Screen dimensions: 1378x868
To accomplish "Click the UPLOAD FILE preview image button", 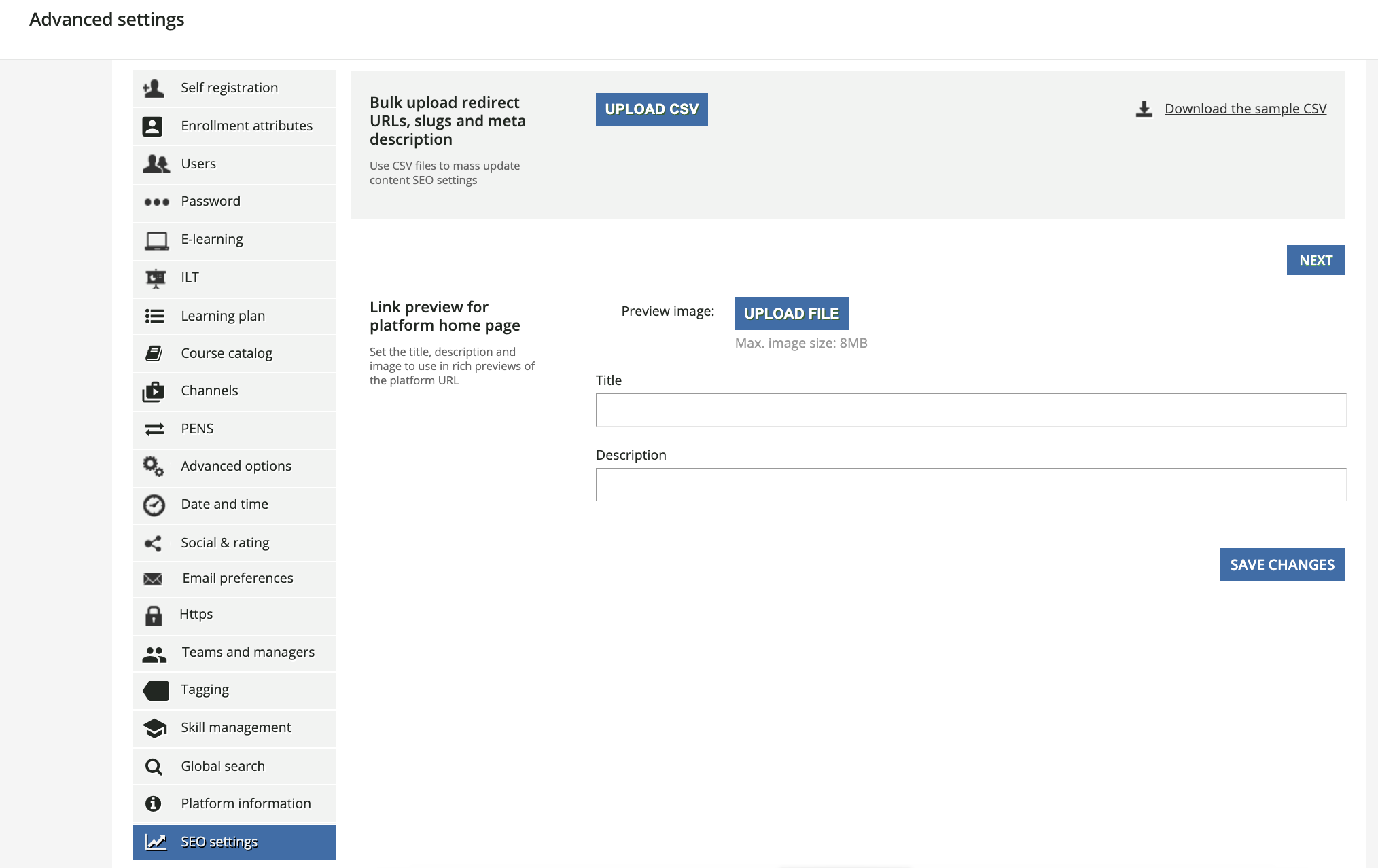I will click(x=791, y=314).
